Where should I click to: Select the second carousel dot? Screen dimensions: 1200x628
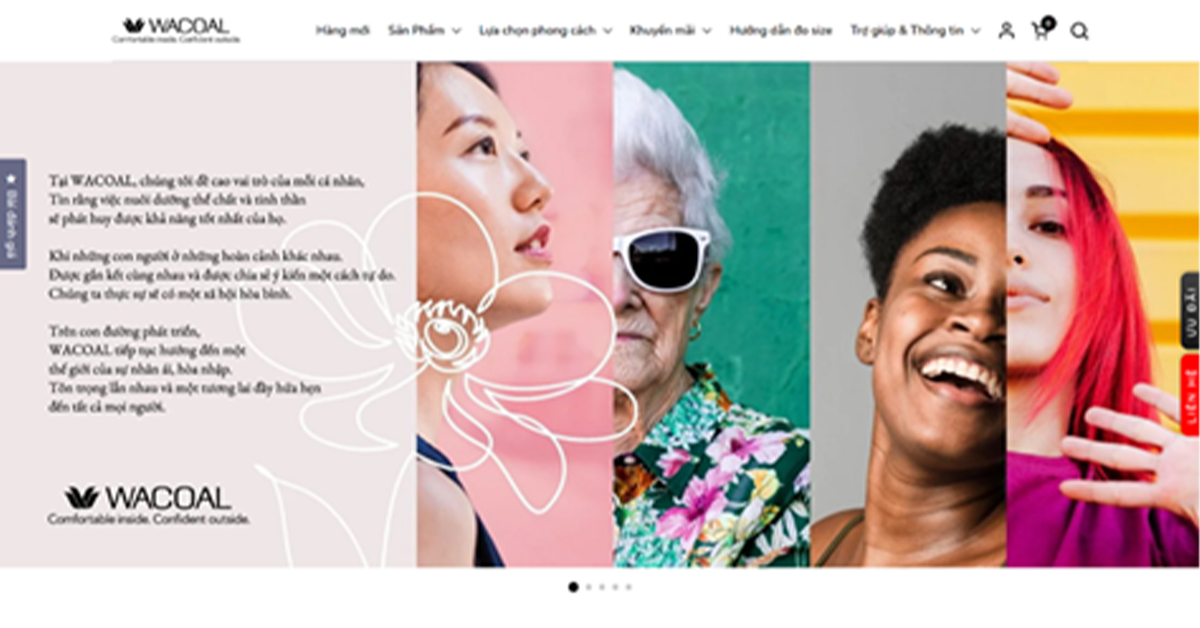[x=588, y=587]
